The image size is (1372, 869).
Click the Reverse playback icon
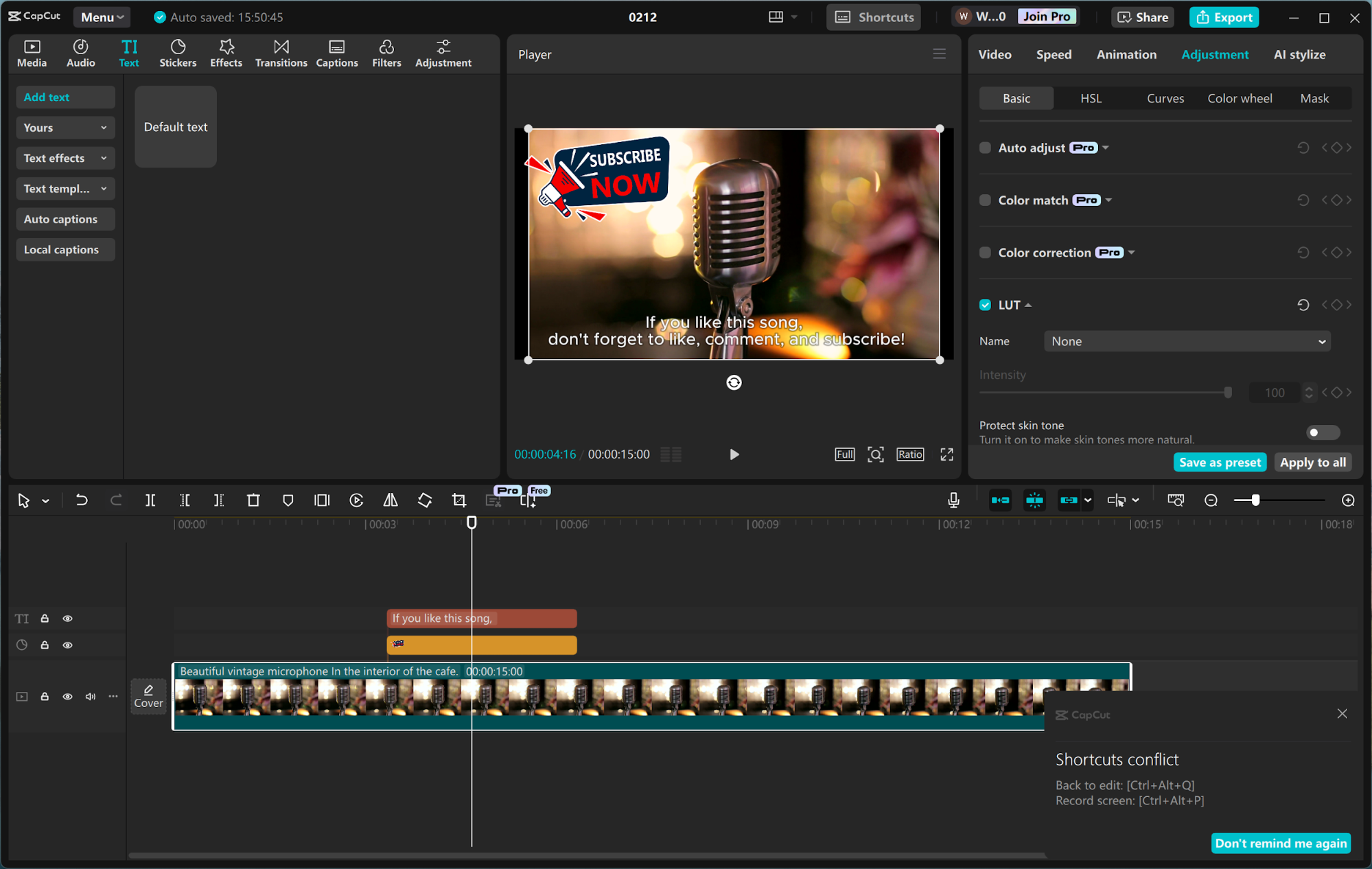pos(356,500)
